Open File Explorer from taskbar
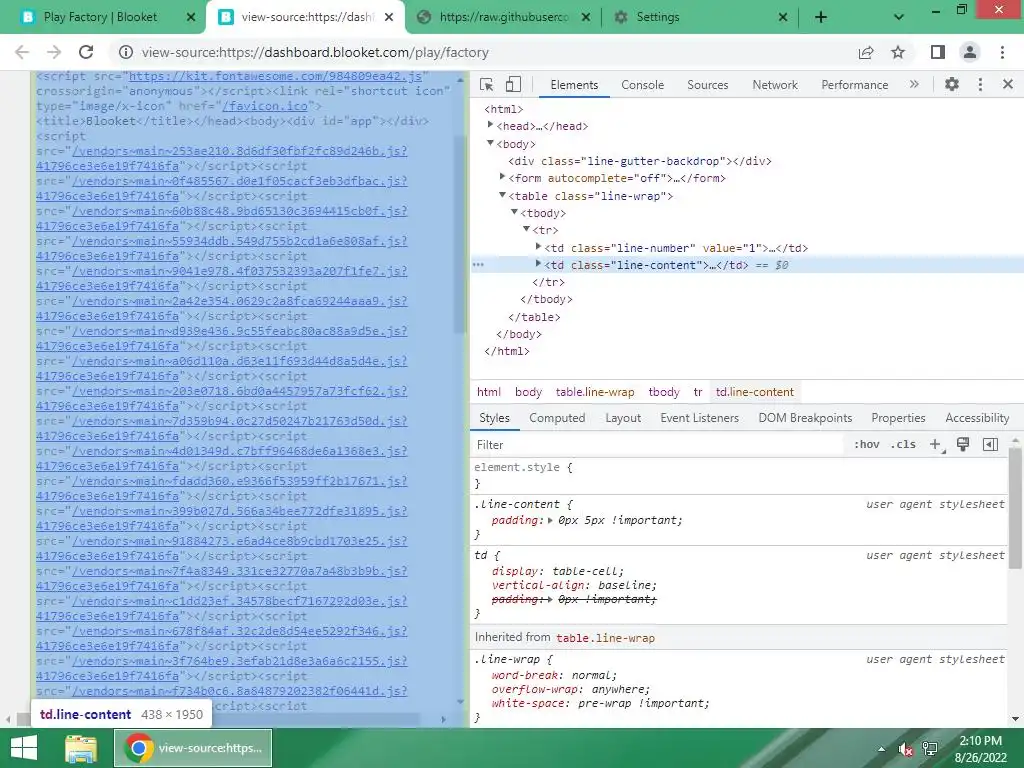Image resolution: width=1024 pixels, height=768 pixels. [x=81, y=748]
